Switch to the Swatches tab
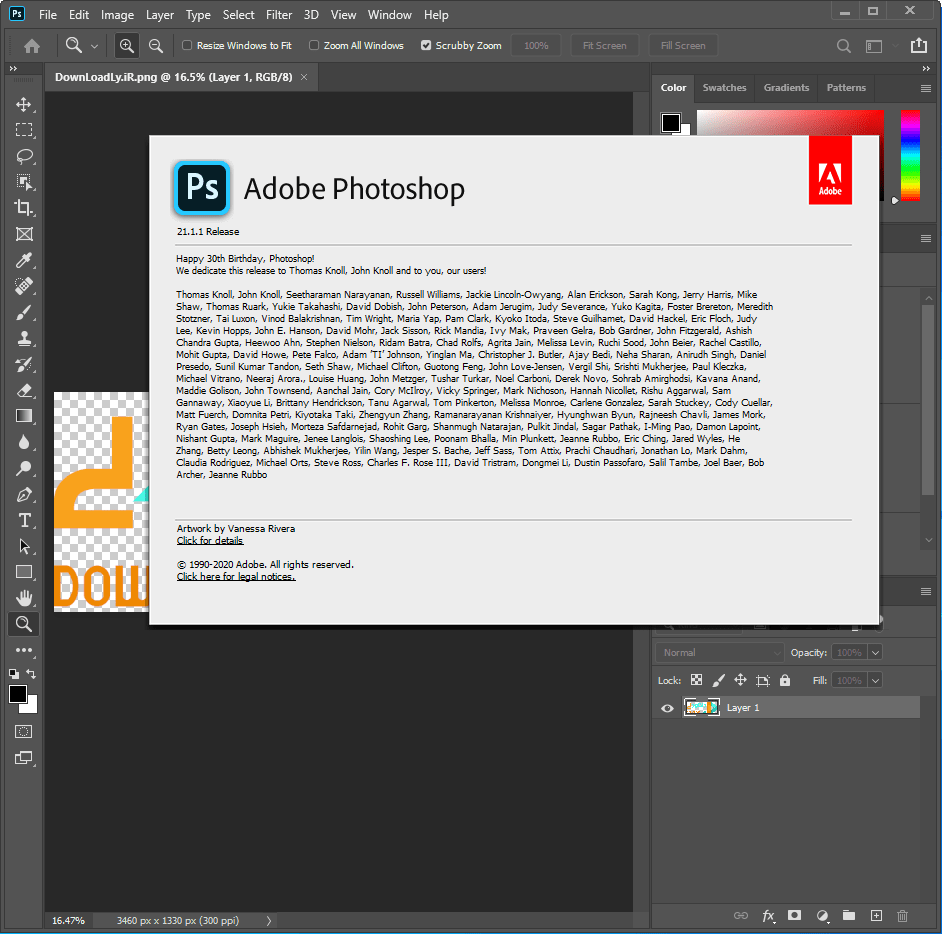 724,87
